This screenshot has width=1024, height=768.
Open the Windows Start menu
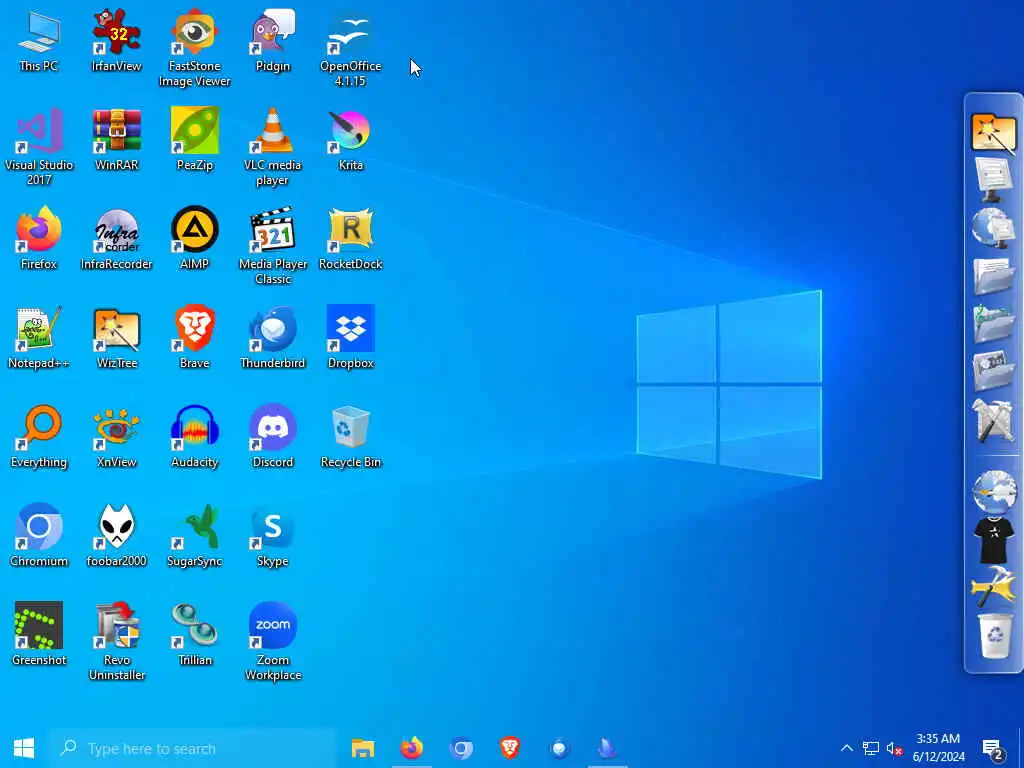click(x=24, y=748)
